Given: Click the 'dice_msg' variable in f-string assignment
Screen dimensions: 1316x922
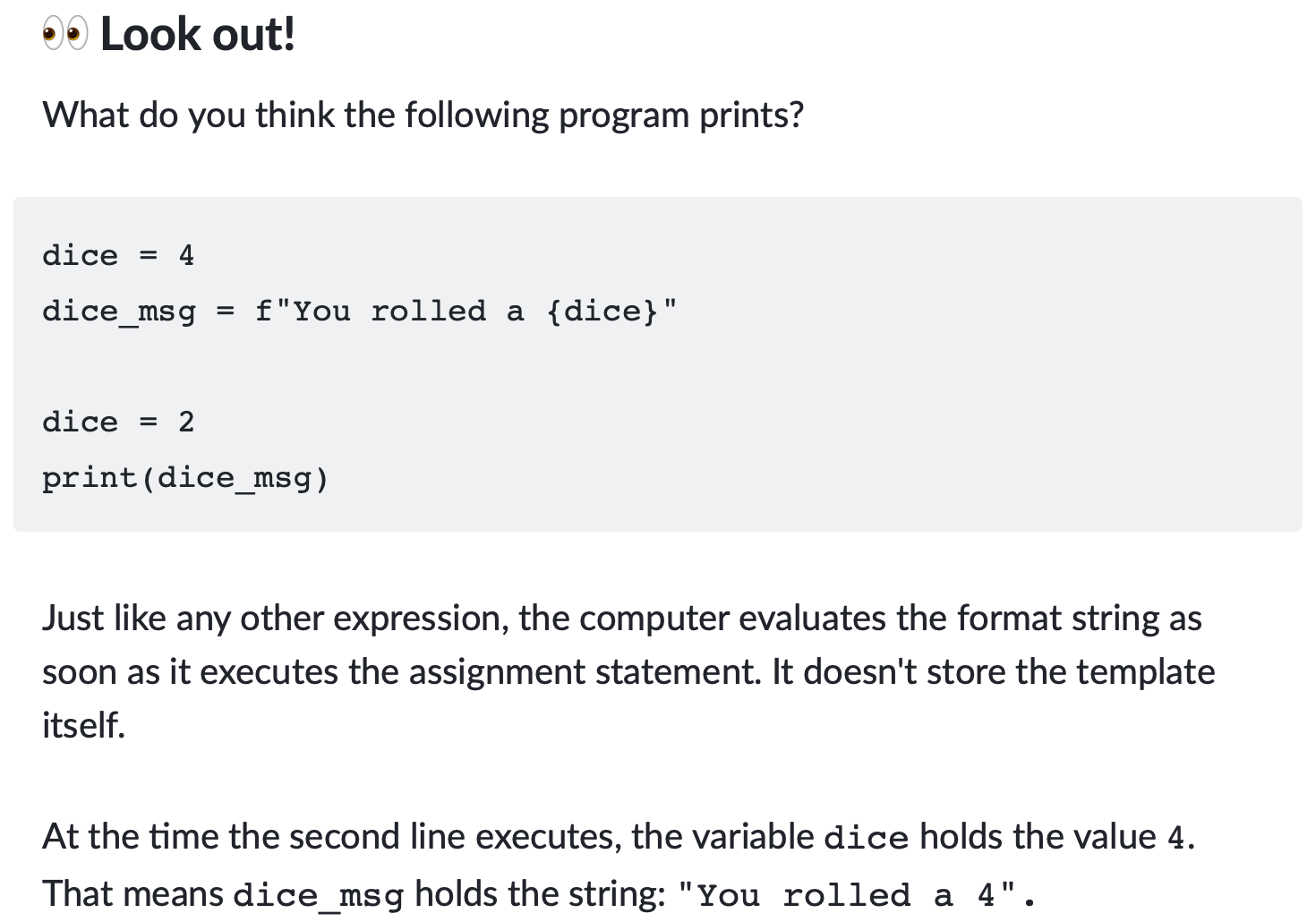Looking at the screenshot, I should 118,312.
